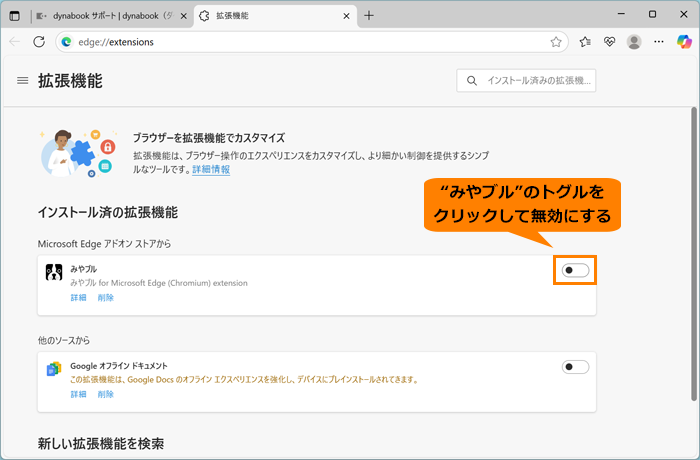The height and width of the screenshot is (460, 700).
Task: Open the Favorites list icon
Action: [x=585, y=42]
